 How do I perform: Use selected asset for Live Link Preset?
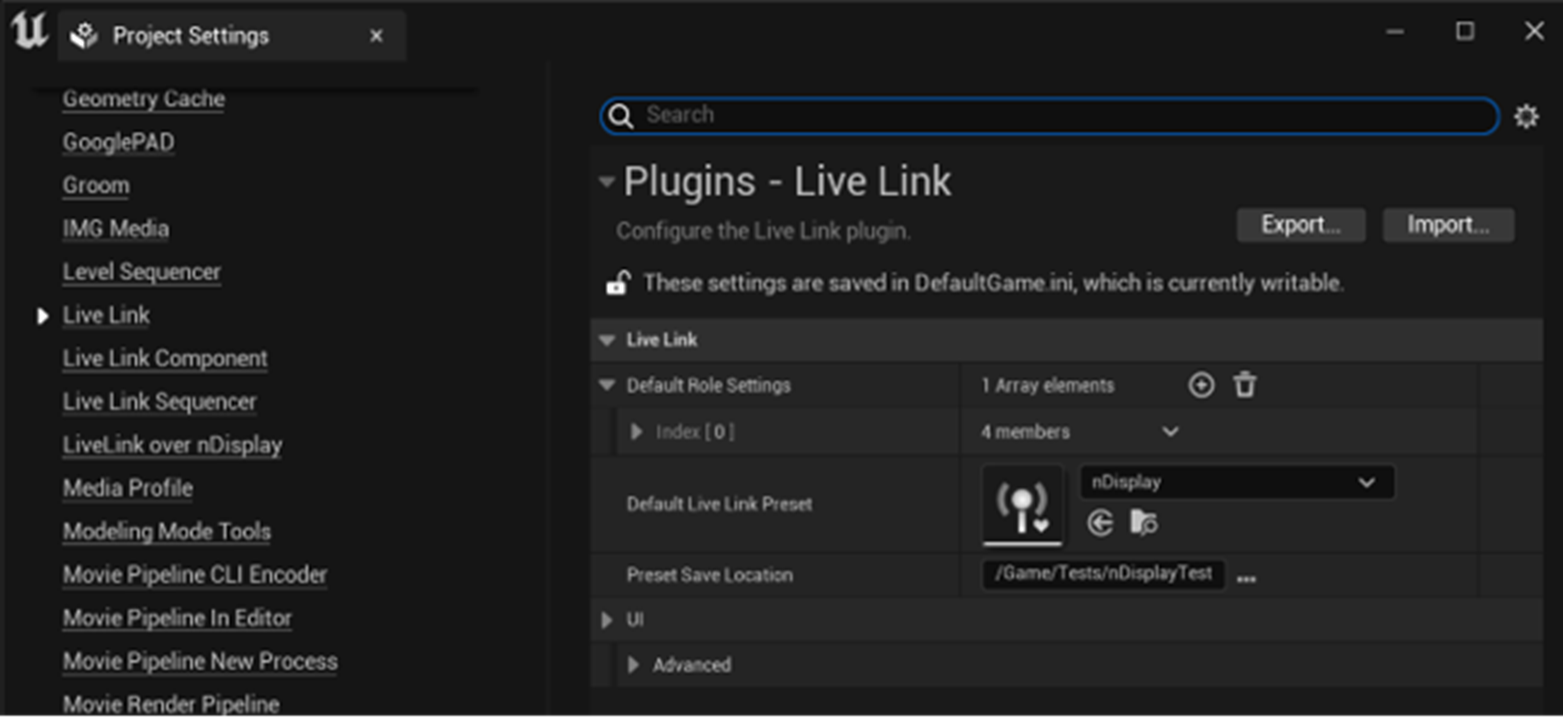1100,523
